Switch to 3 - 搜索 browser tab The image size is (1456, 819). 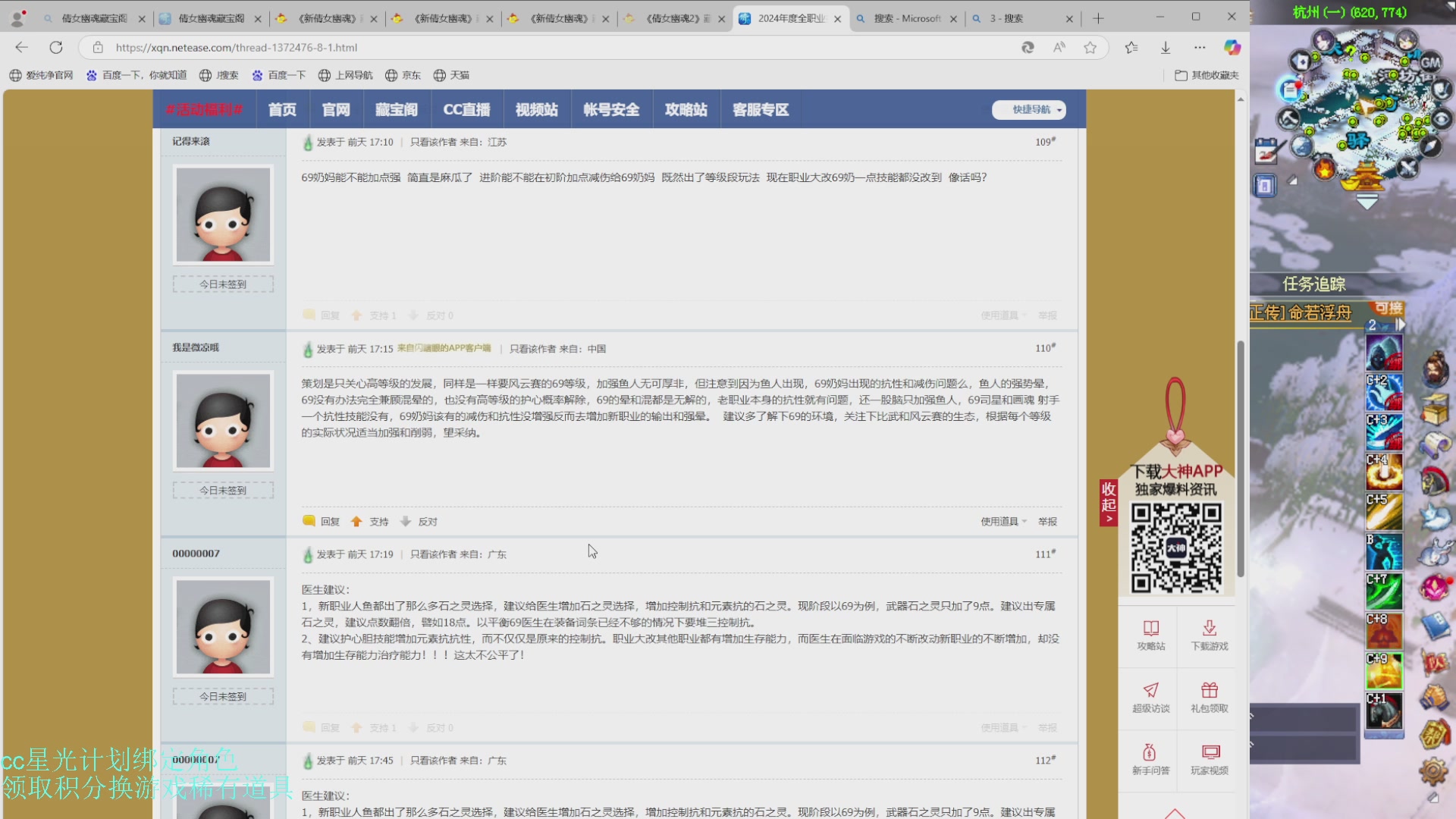pos(1023,18)
